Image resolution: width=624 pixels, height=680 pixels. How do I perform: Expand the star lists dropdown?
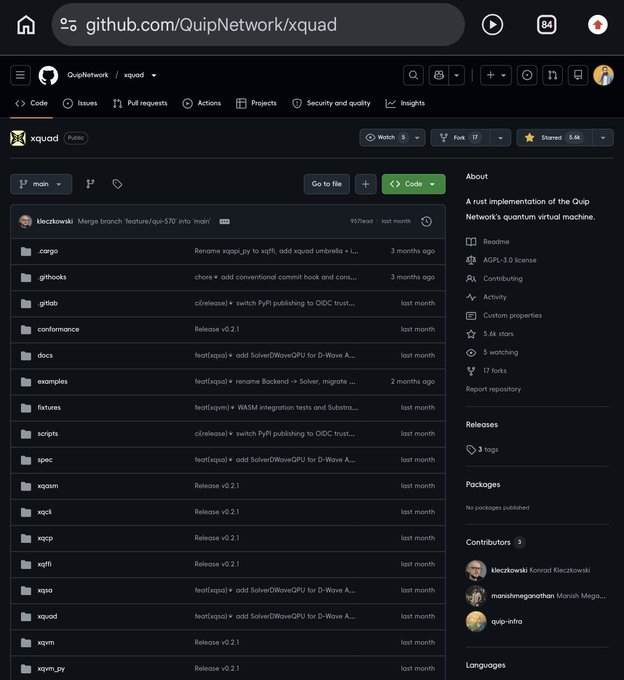[x=603, y=137]
